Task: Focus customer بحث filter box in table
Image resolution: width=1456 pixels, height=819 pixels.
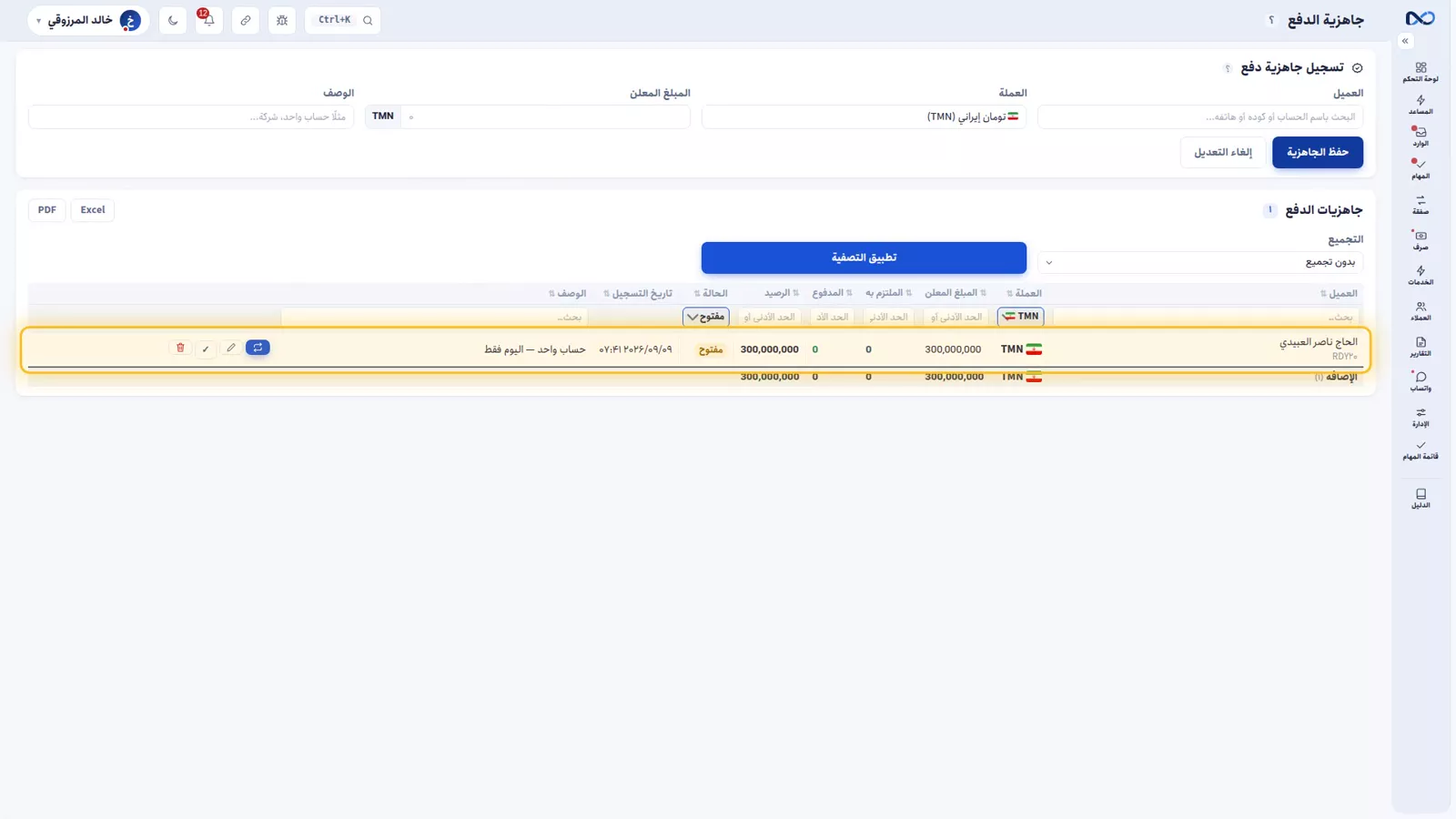Action: (1206, 317)
